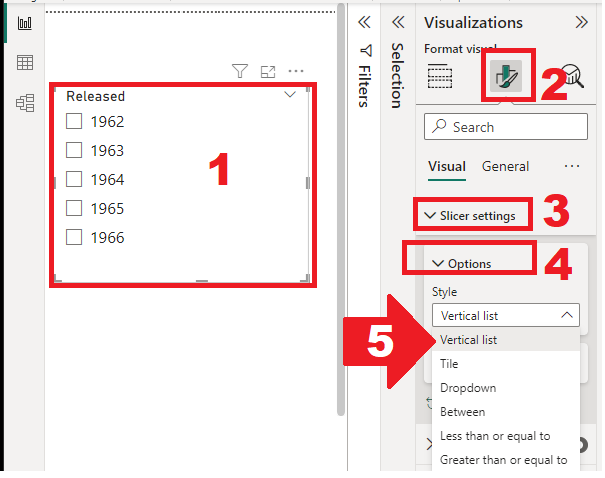Switch to Report view in left sidebar

coord(25,23)
